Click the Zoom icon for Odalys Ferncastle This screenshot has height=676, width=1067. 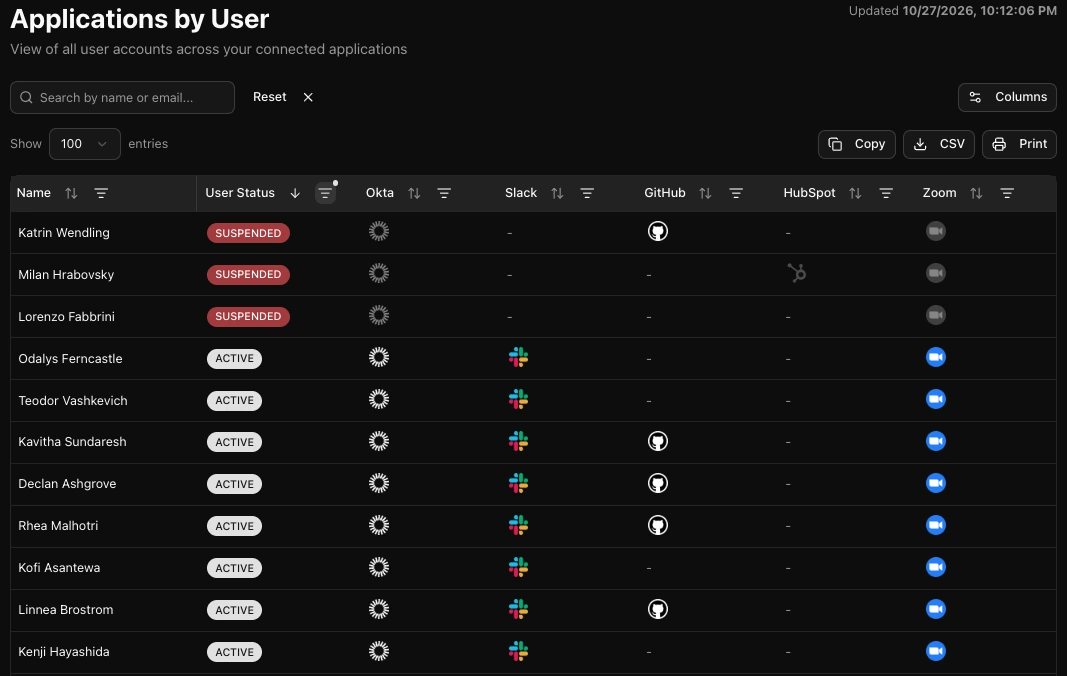[936, 357]
